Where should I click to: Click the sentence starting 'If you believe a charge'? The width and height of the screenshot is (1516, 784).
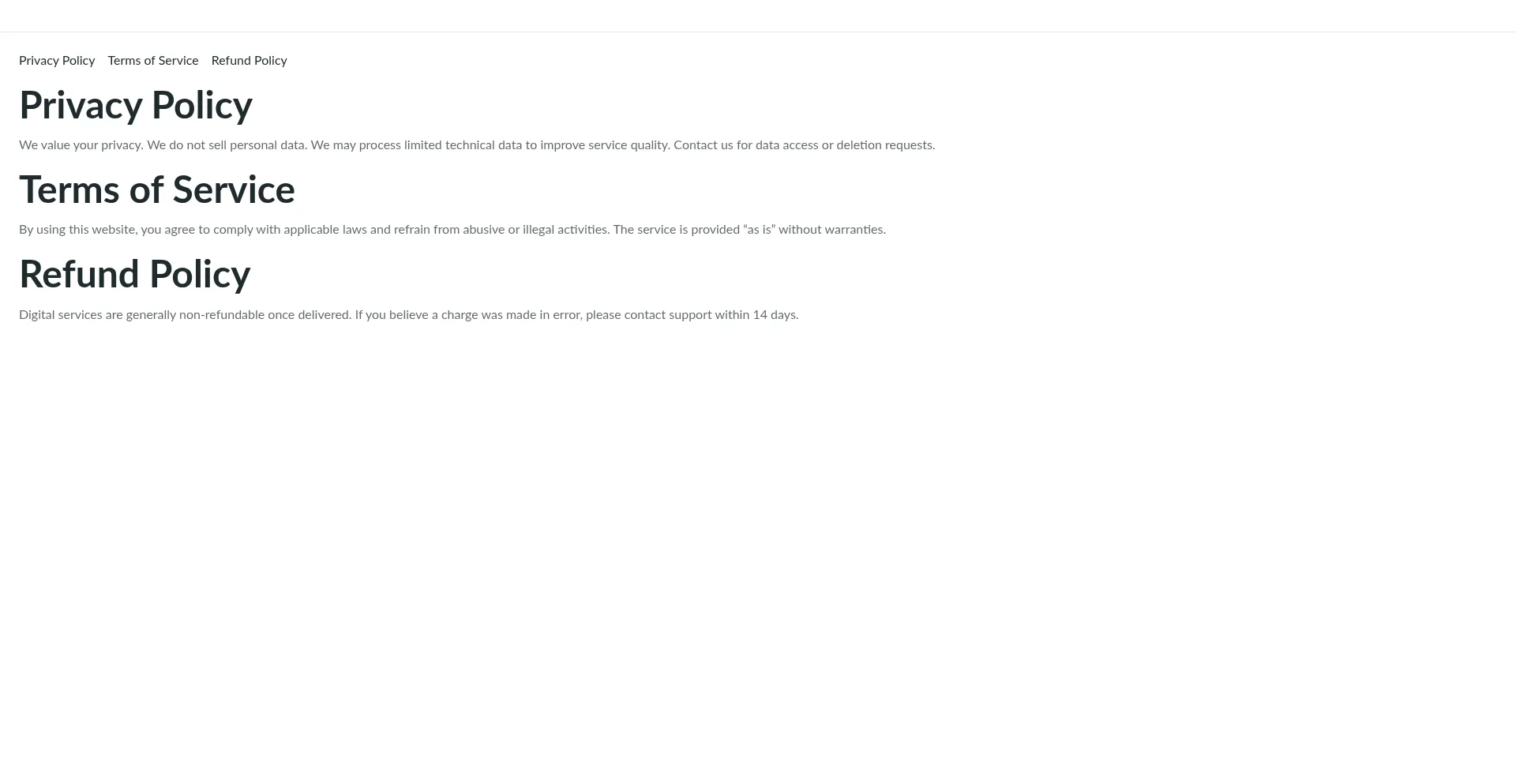(x=576, y=315)
